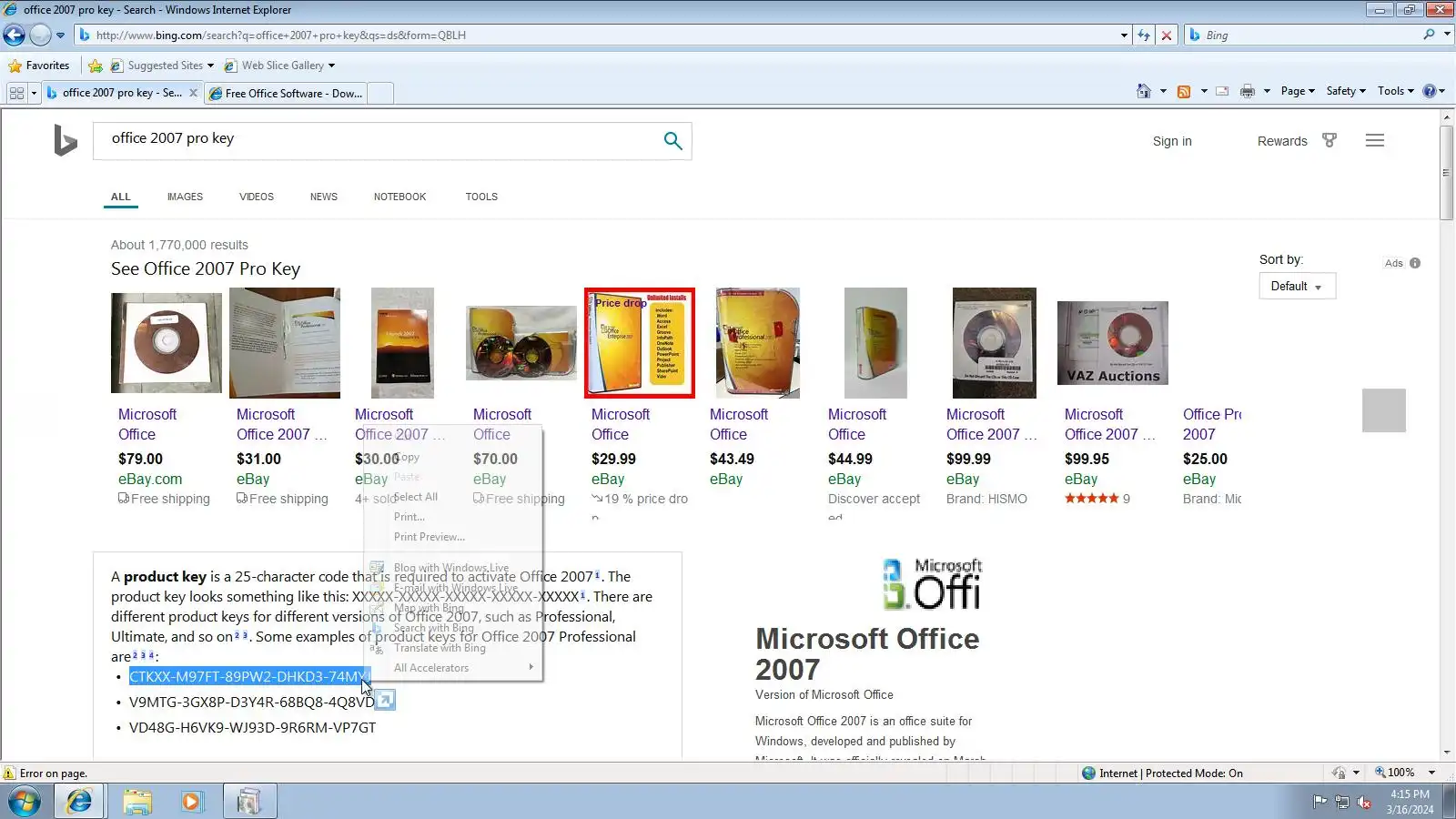Click the Bing logo on the page

click(65, 141)
